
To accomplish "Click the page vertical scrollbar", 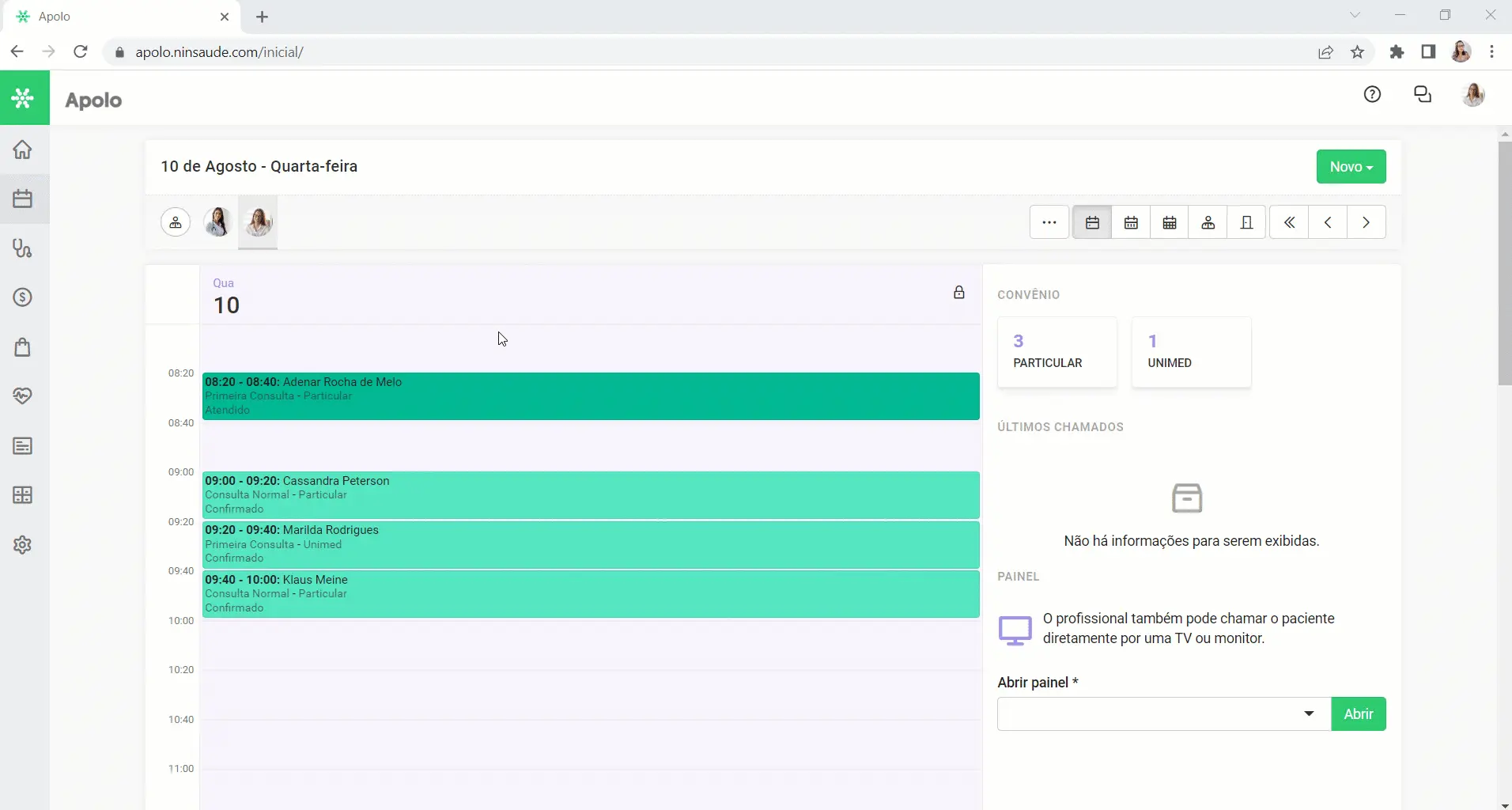I will pyautogui.click(x=1505, y=263).
